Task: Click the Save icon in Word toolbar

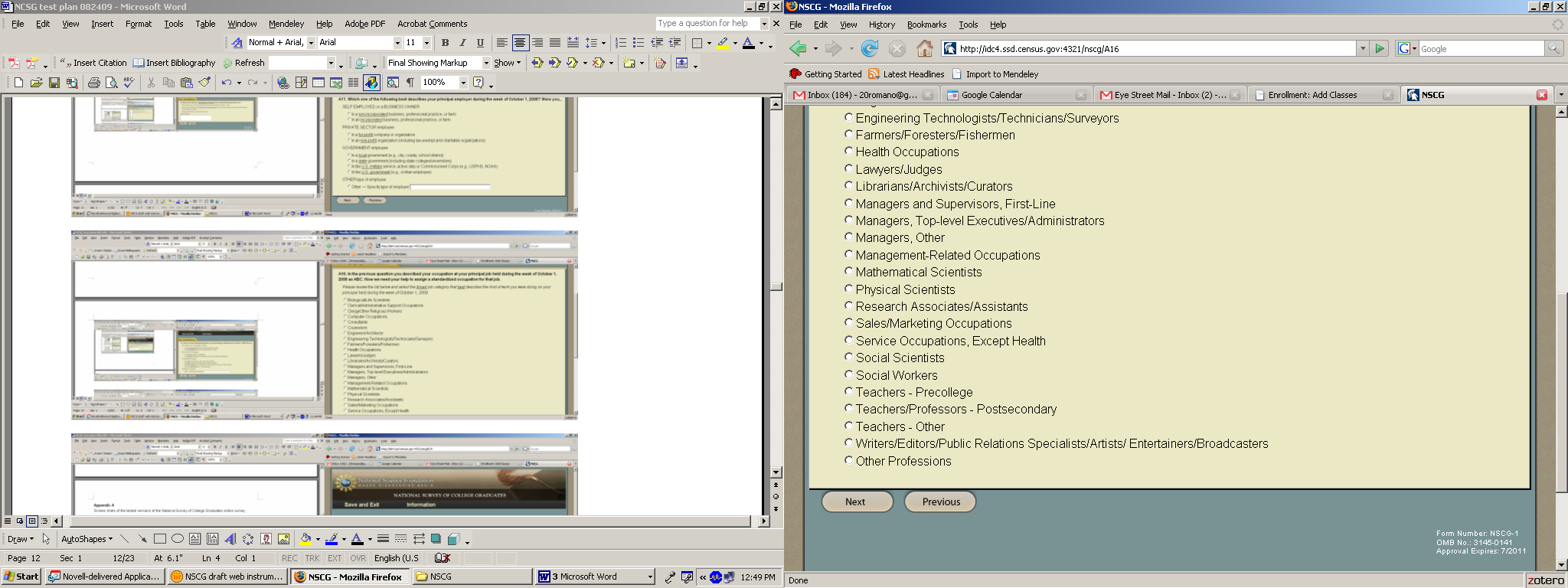Action: click(x=54, y=83)
